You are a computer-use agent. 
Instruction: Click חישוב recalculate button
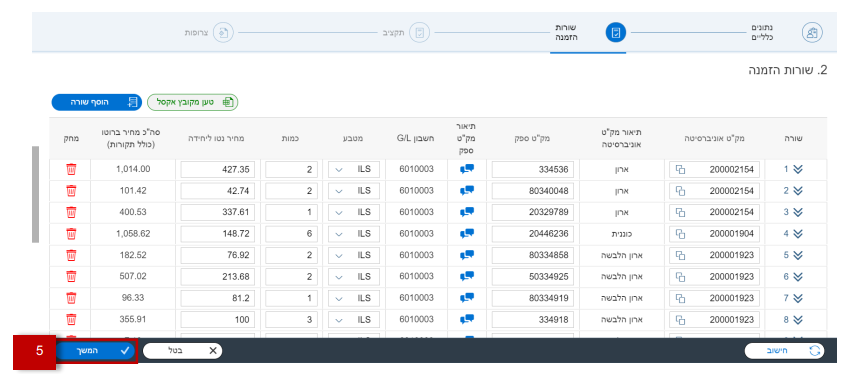[x=785, y=351]
